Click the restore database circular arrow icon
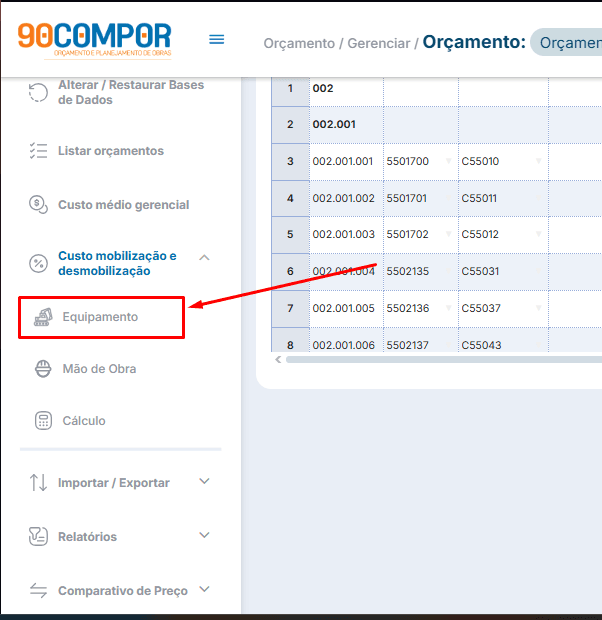602x620 pixels. coord(38,93)
